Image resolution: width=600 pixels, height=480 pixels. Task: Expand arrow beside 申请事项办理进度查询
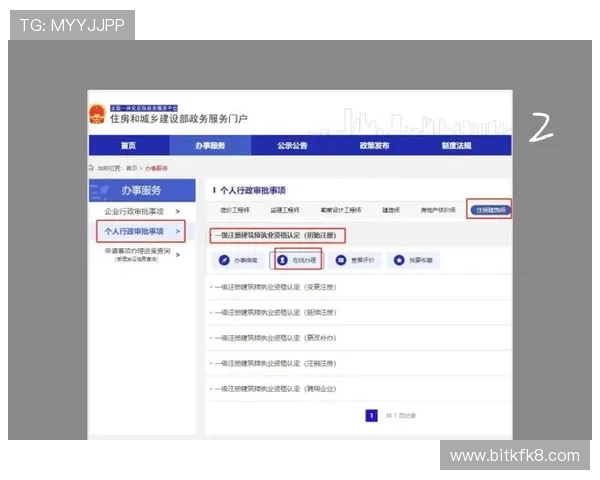click(178, 255)
